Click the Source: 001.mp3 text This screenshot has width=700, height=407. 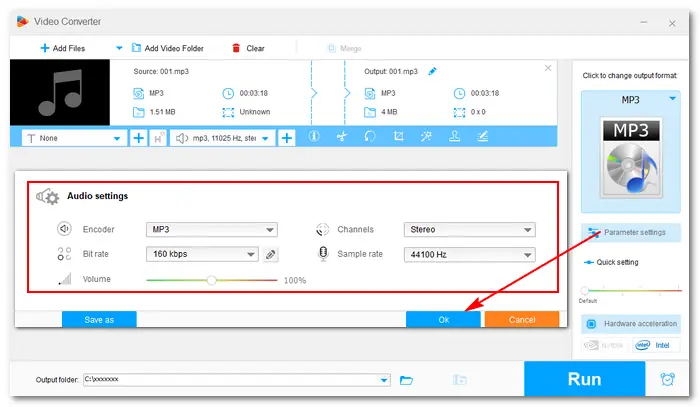coord(161,71)
